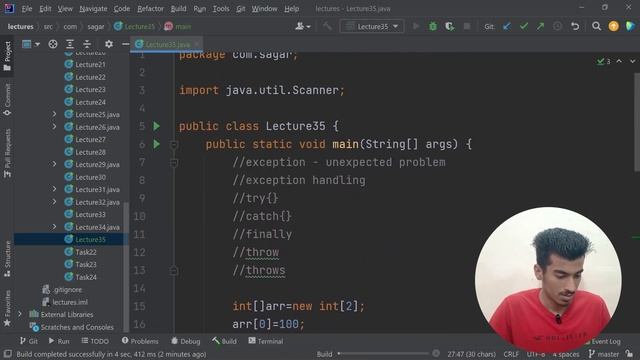Expand the Lecture31.java tree node
This screenshot has height=360, width=640.
click(x=54, y=189)
